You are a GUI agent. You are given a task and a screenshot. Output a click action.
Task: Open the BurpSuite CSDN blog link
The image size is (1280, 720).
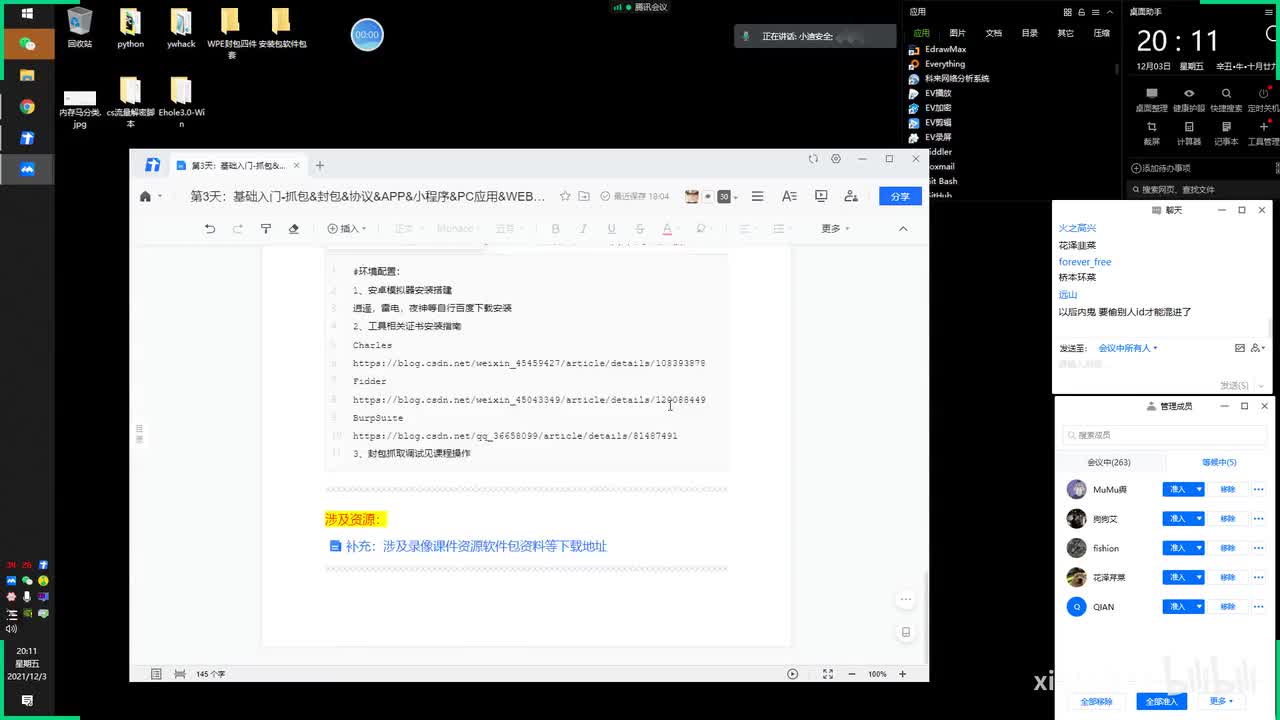(515, 436)
